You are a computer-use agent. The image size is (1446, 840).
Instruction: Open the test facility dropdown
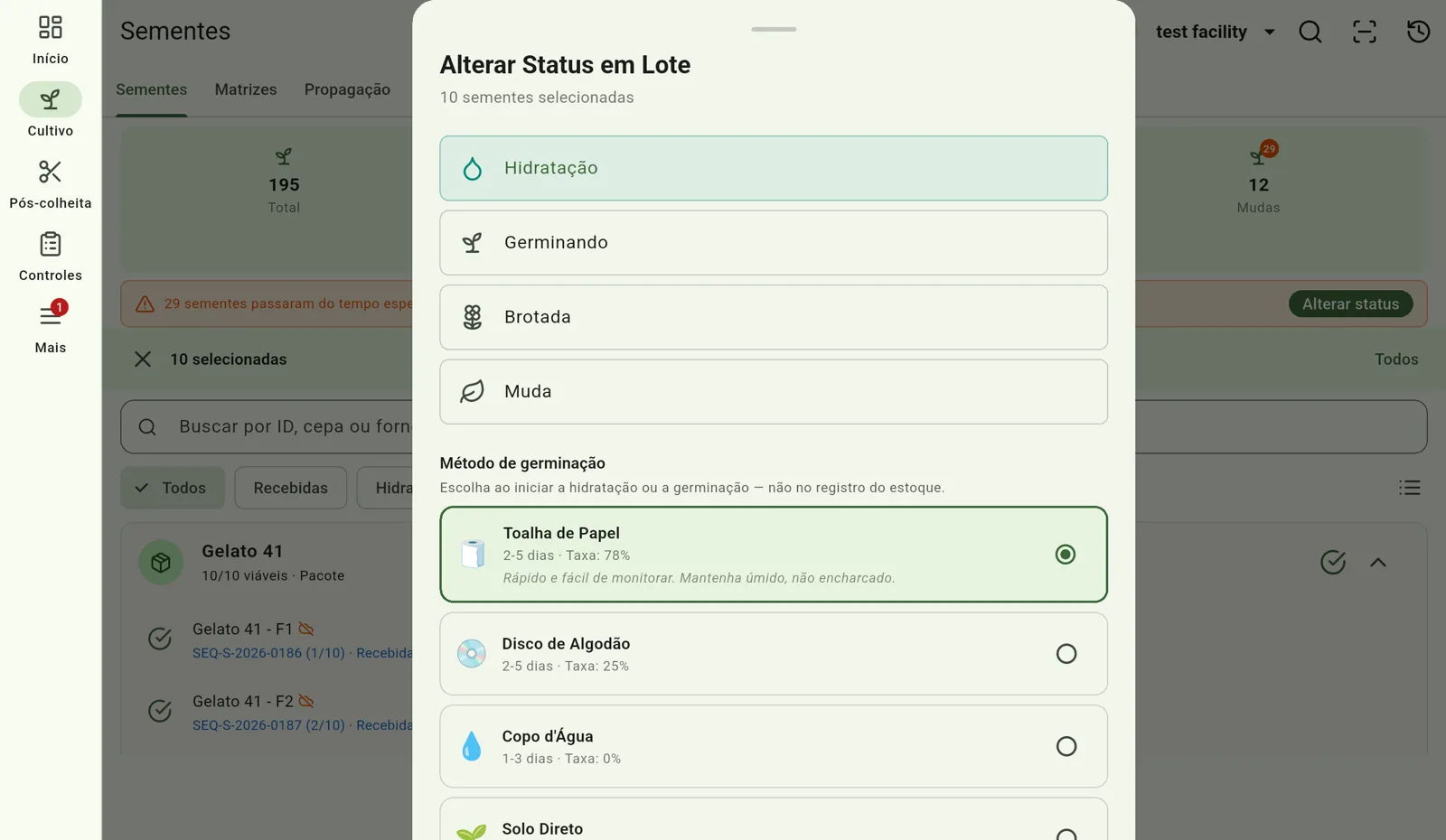click(x=1216, y=32)
